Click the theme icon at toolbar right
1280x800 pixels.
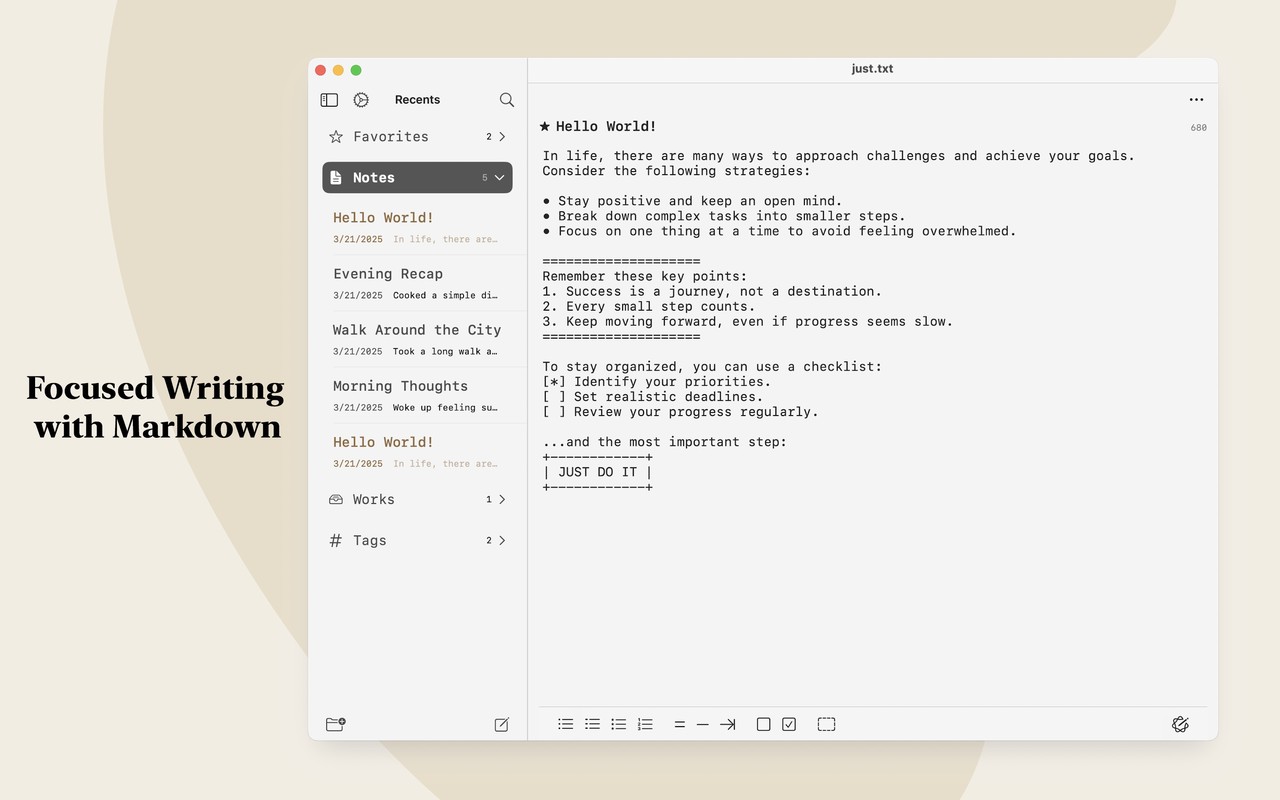pyautogui.click(x=1180, y=724)
